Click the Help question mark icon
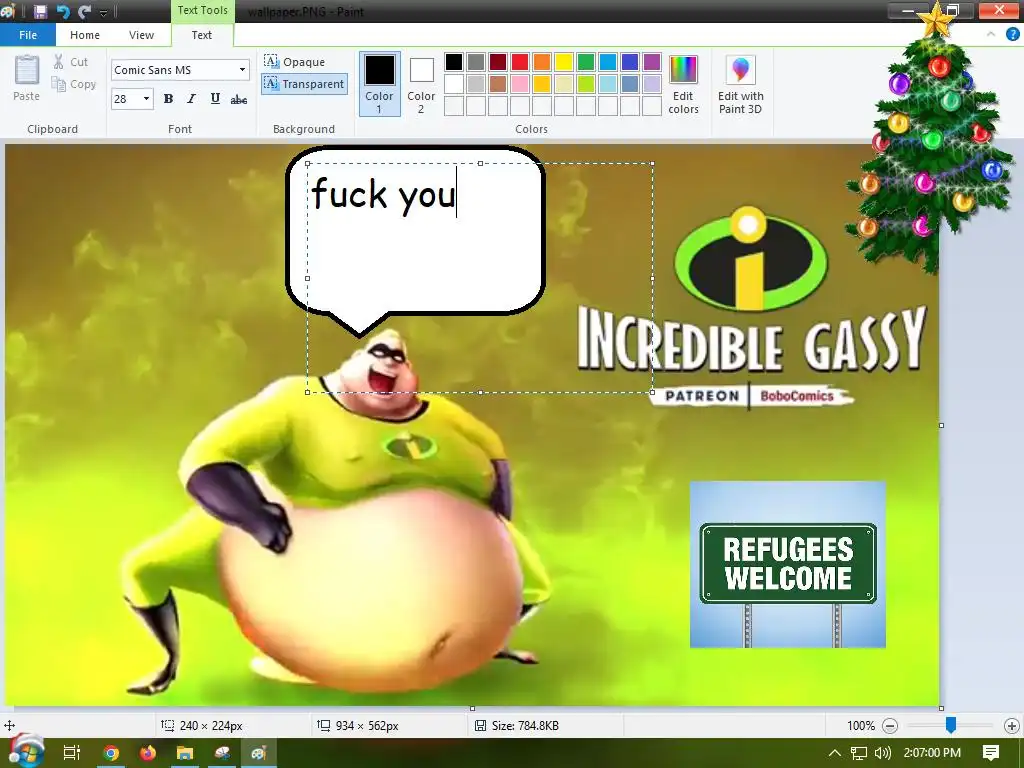 [x=1012, y=35]
